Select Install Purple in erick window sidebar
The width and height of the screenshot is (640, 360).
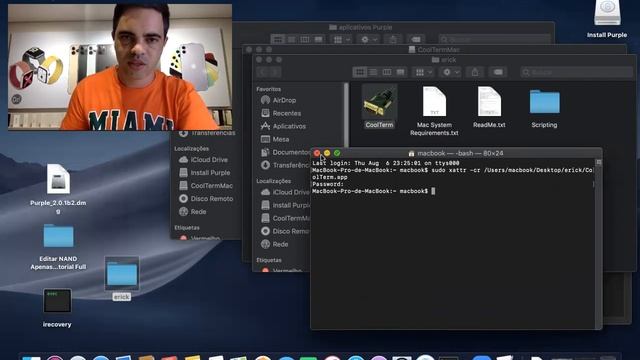[x=285, y=205]
